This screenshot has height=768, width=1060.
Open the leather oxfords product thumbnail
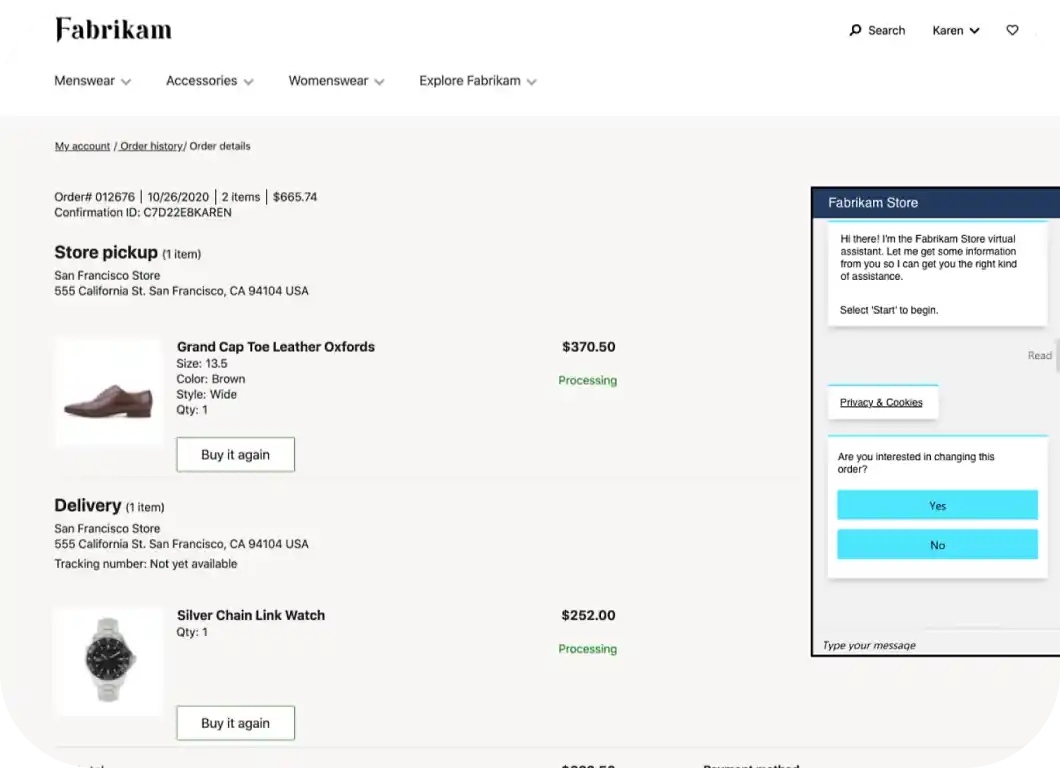pos(108,391)
